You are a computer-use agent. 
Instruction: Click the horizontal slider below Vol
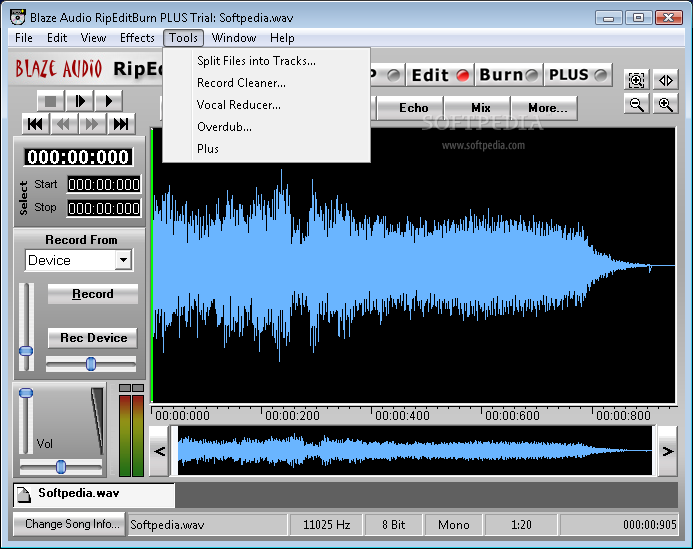click(x=61, y=467)
